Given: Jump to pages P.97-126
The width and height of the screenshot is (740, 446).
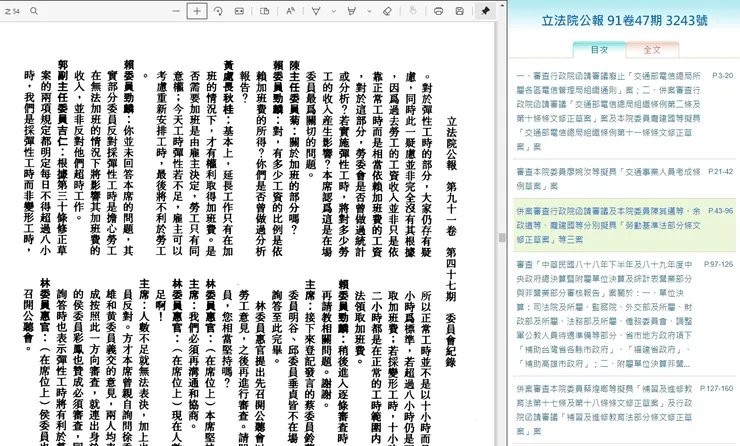Looking at the screenshot, I should tap(719, 264).
